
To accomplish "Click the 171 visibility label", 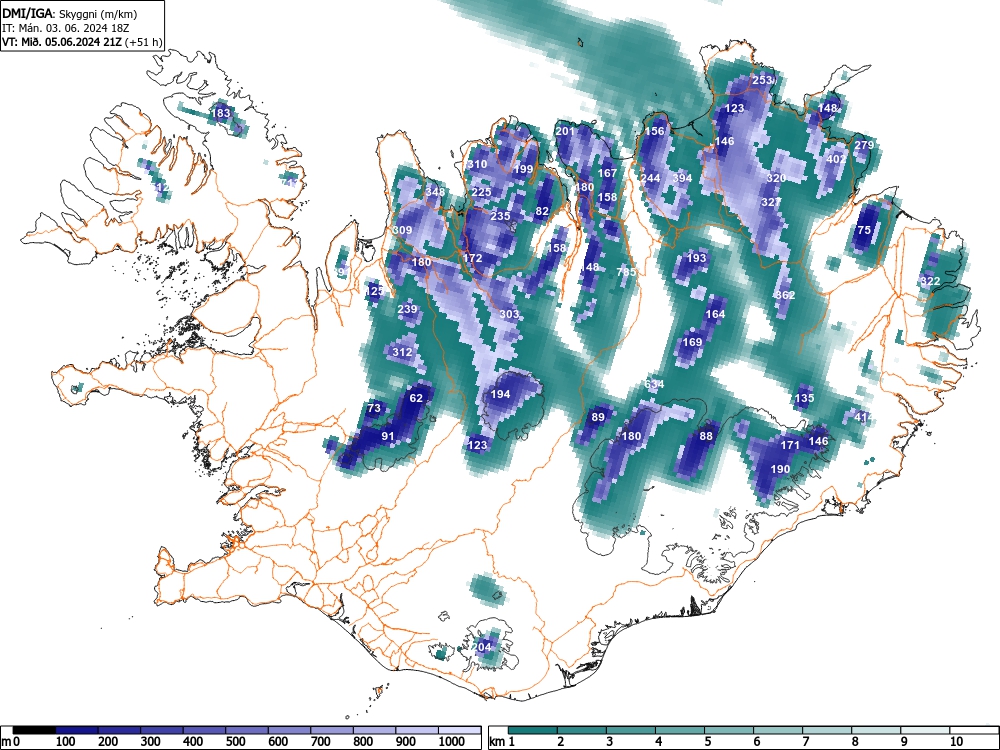I will click(790, 445).
